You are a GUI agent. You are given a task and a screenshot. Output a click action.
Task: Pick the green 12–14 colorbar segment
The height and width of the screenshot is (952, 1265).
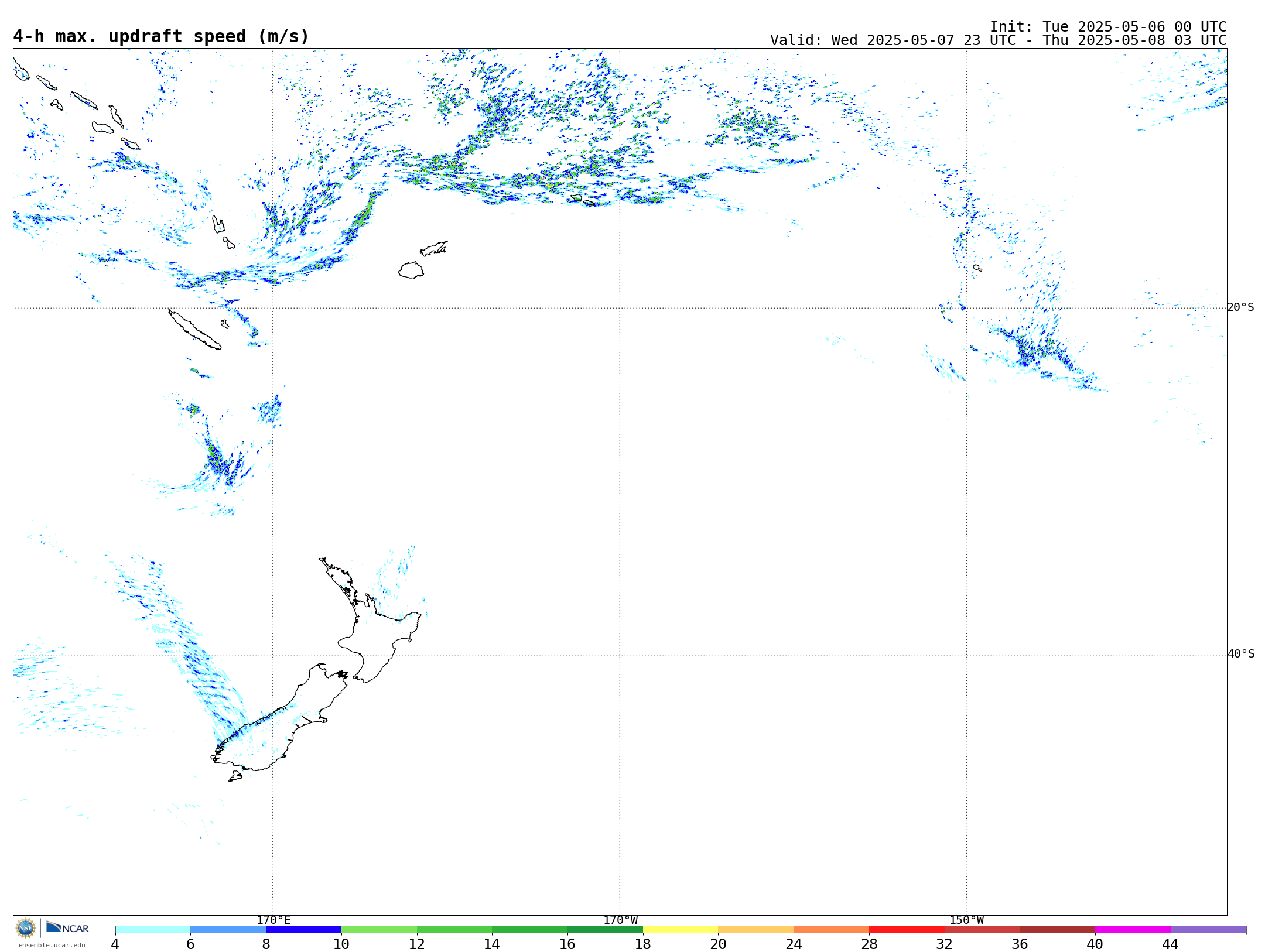[454, 930]
